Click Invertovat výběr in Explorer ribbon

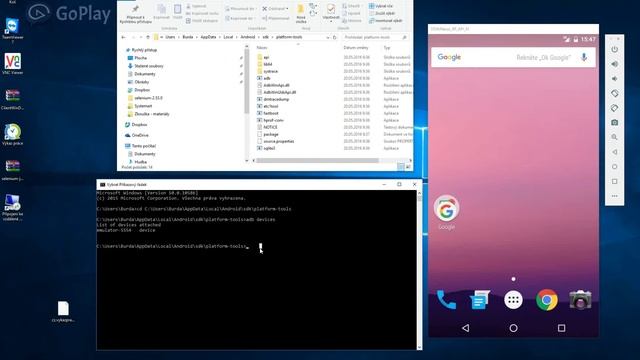385,20
